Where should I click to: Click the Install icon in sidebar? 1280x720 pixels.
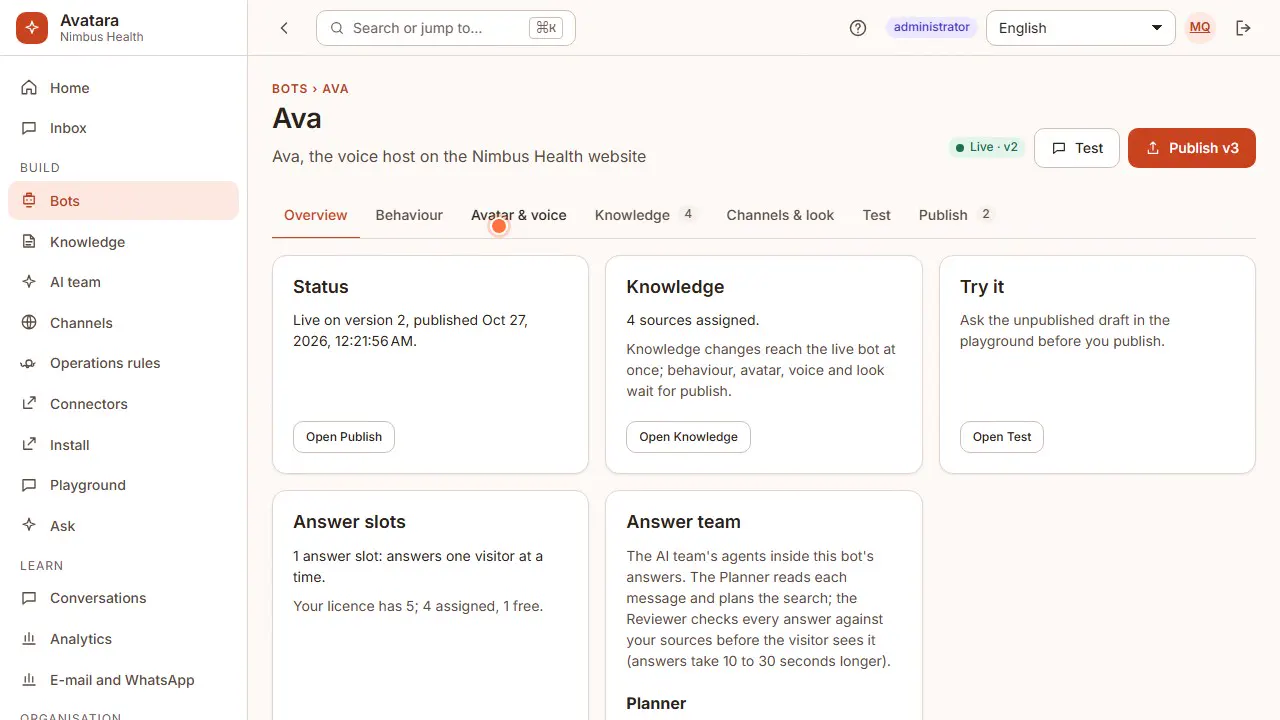point(29,445)
